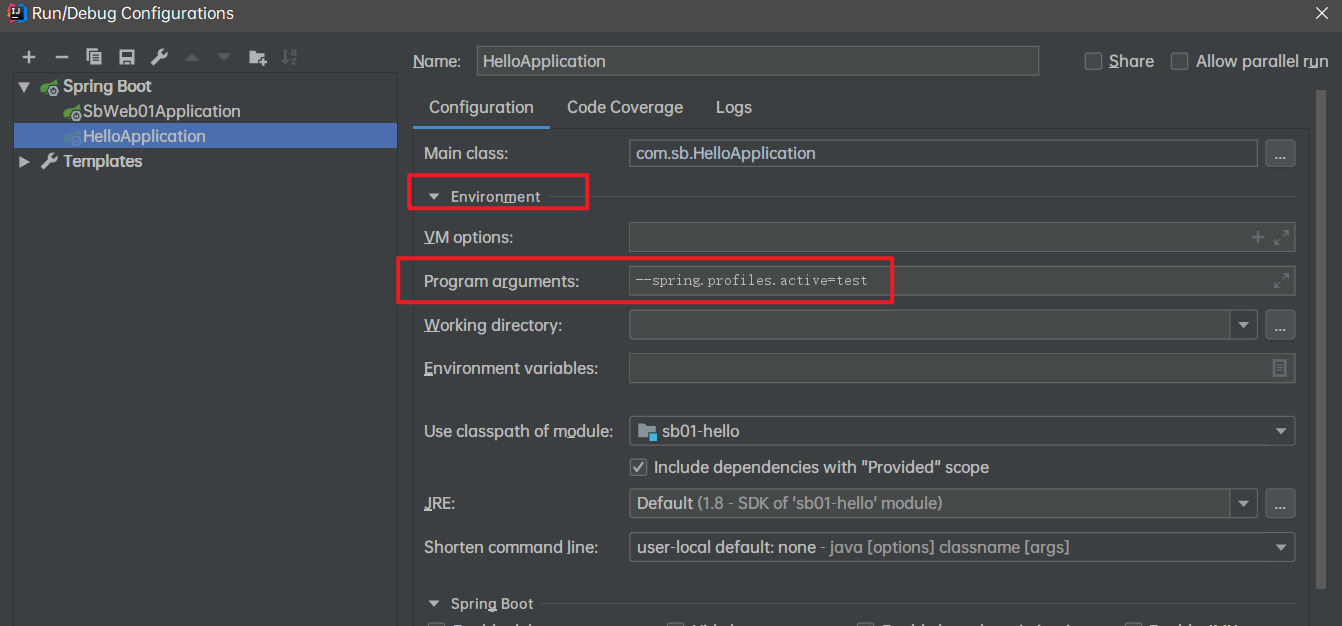Copy the configuration using the duplicate icon
Image resolution: width=1342 pixels, height=626 pixels.
[94, 57]
